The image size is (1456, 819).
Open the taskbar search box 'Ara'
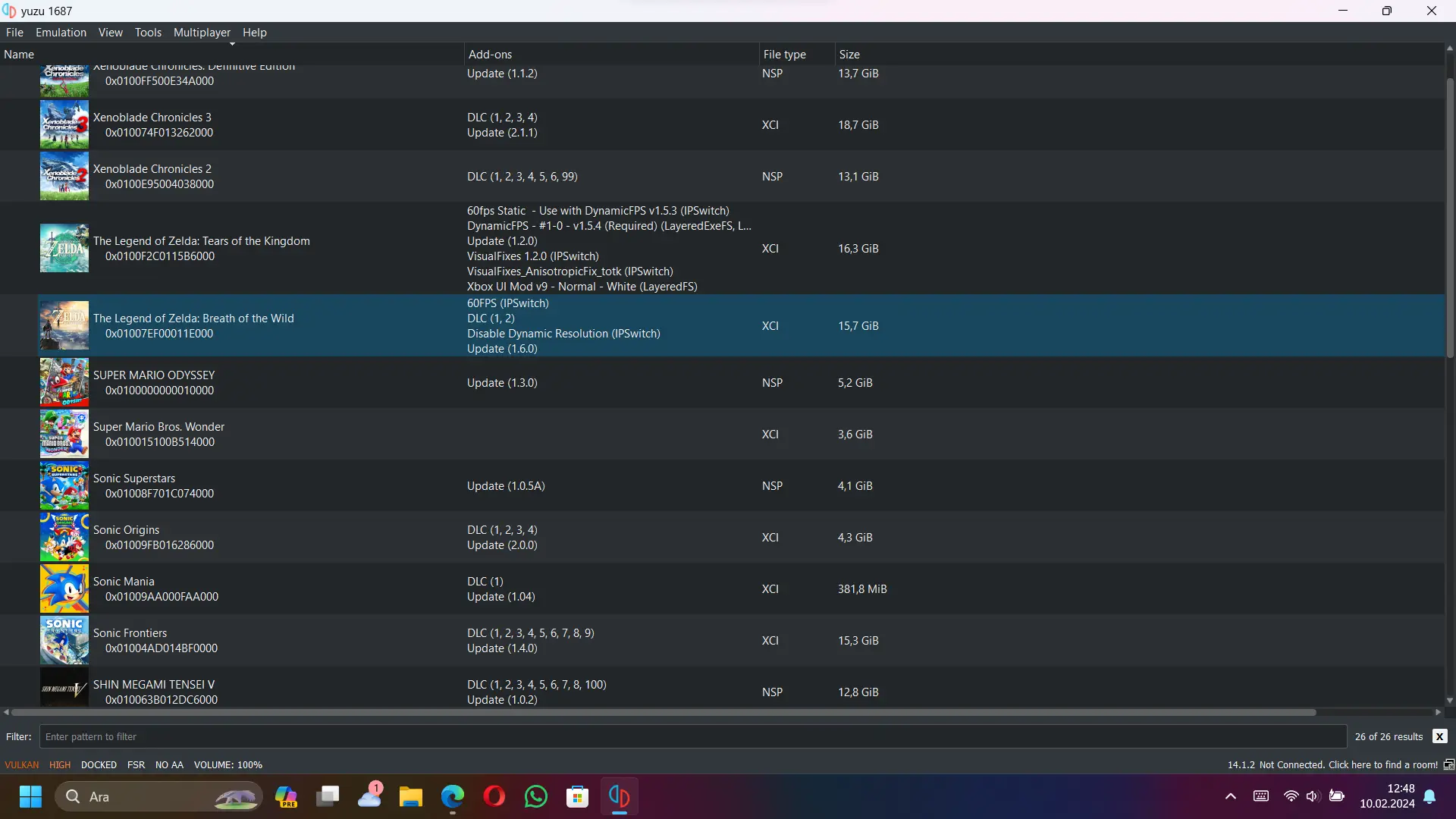click(x=158, y=797)
